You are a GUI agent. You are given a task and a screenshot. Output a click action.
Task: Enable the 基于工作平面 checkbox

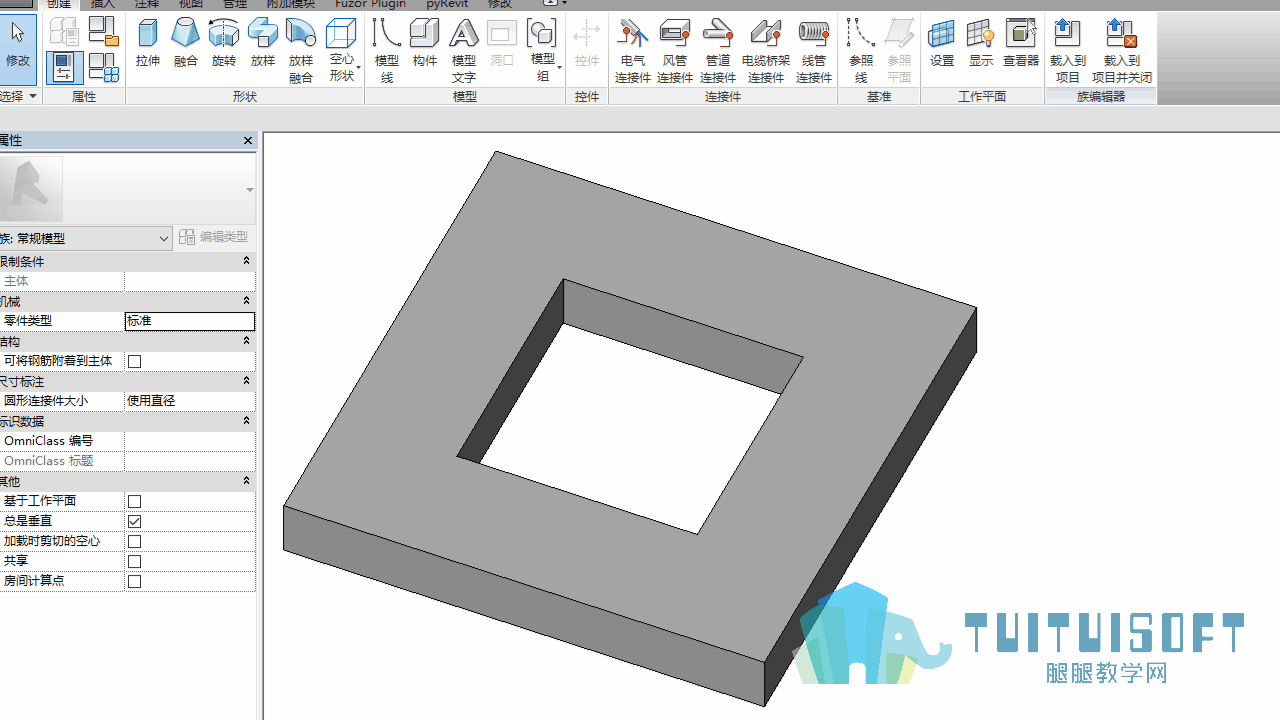(135, 501)
